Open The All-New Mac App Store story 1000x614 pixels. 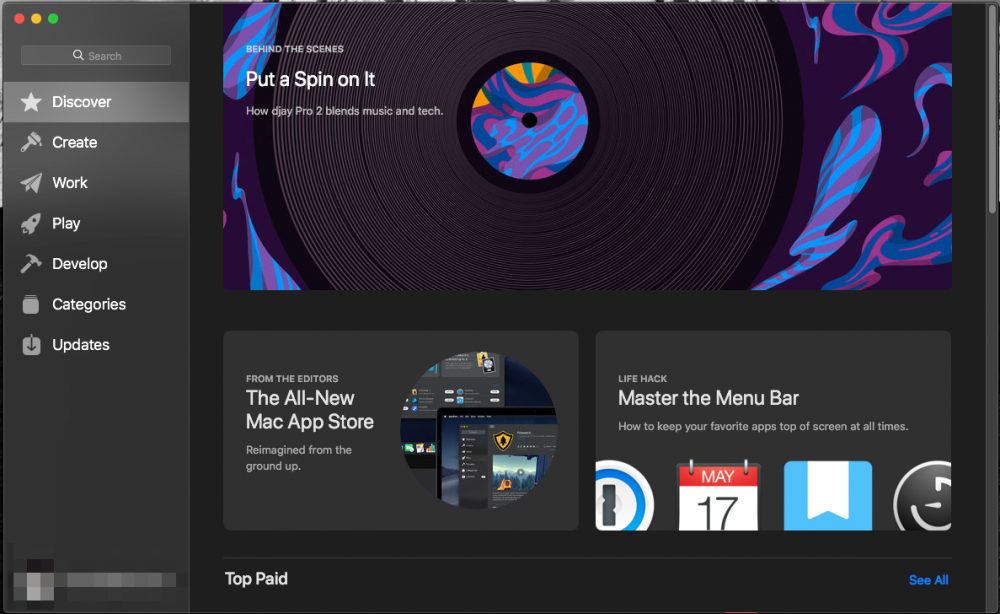[x=401, y=430]
